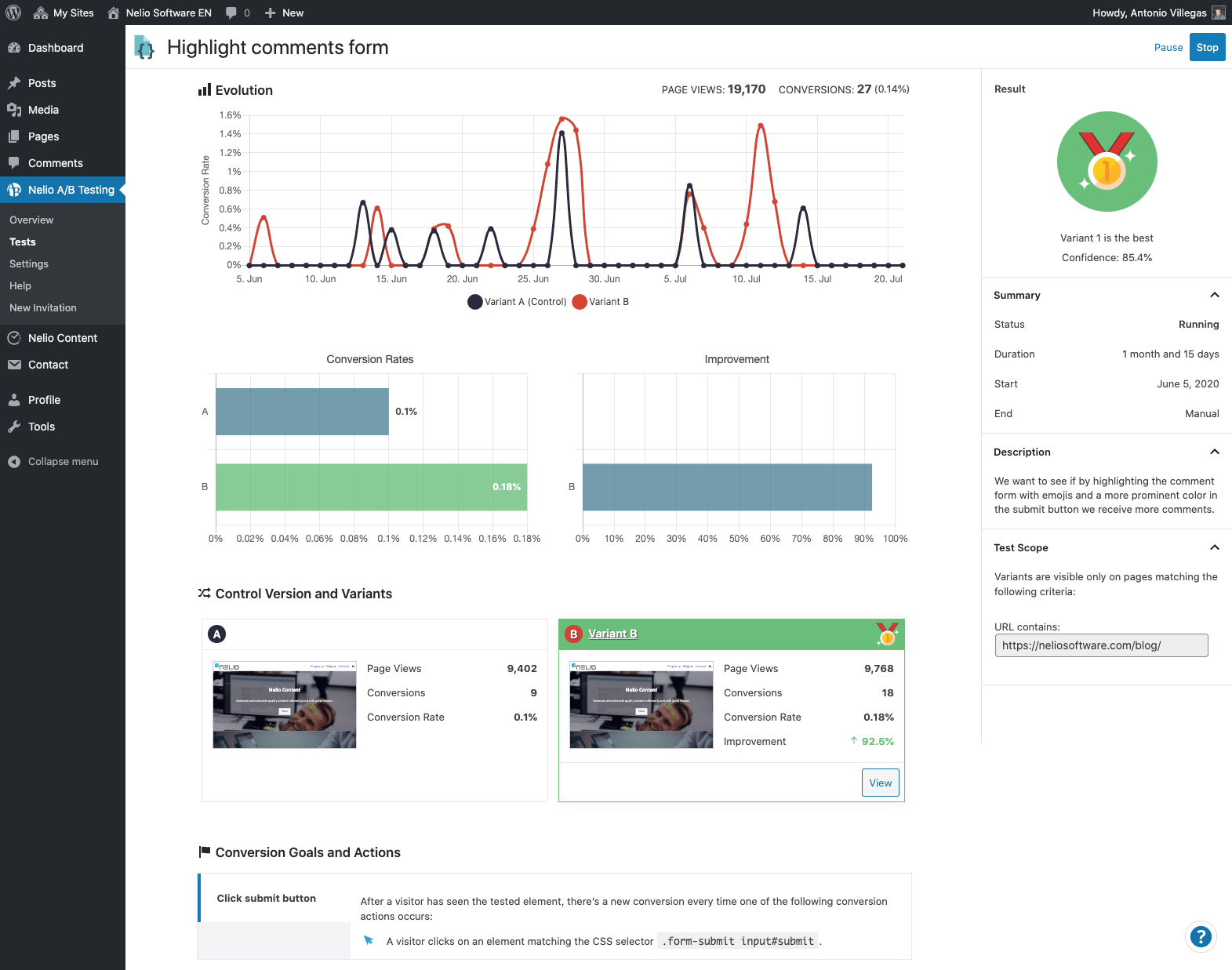This screenshot has width=1232, height=970.
Task: Click the Collapse menu arrow icon
Action: pos(14,462)
